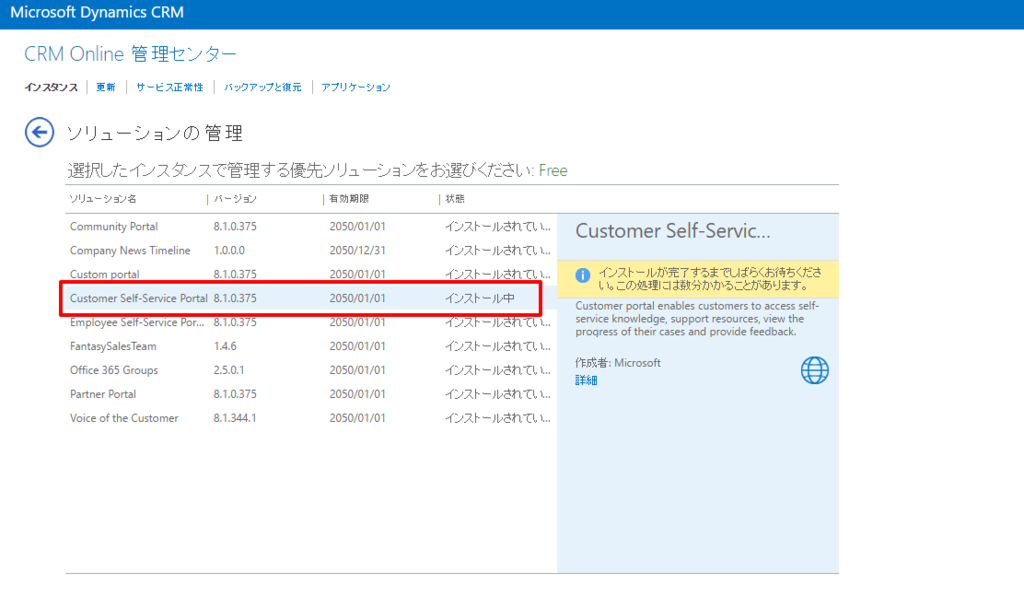Click version 2.5.0.1 cell
This screenshot has width=1024, height=608.
point(229,370)
